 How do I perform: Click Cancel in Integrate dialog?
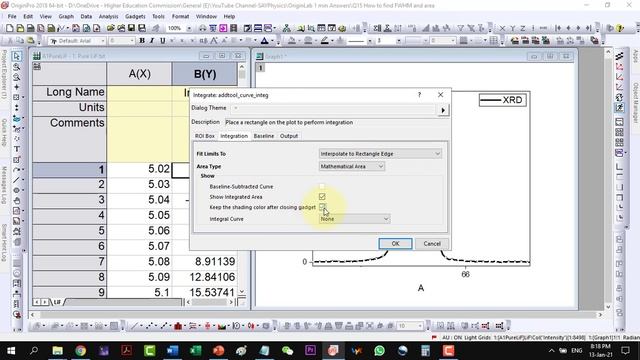point(432,244)
